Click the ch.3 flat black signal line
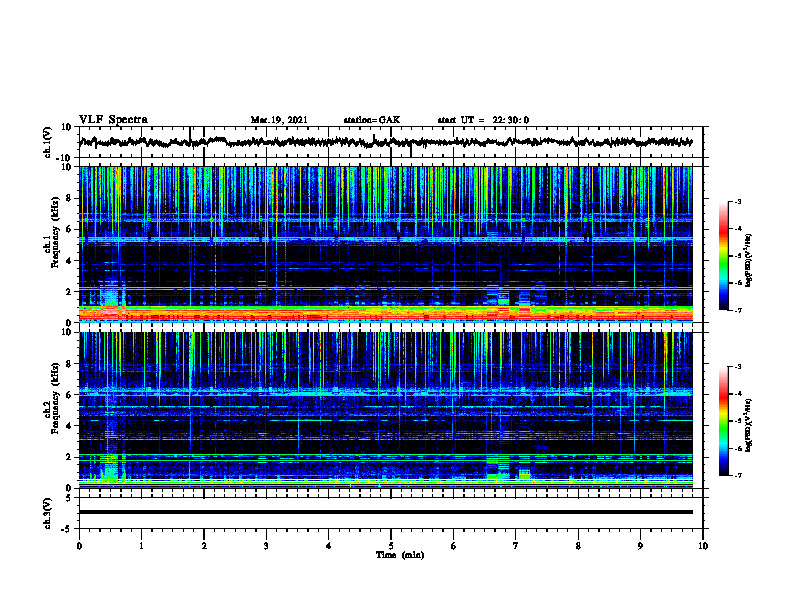The width and height of the screenshot is (792, 612). click(x=386, y=512)
